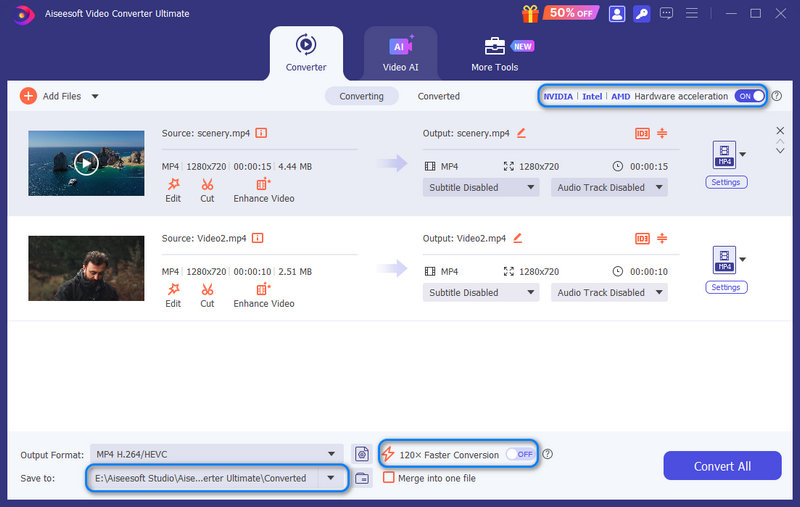This screenshot has width=800, height=507.
Task: Open ID3 metadata editor for scenery.mp4
Action: click(642, 133)
